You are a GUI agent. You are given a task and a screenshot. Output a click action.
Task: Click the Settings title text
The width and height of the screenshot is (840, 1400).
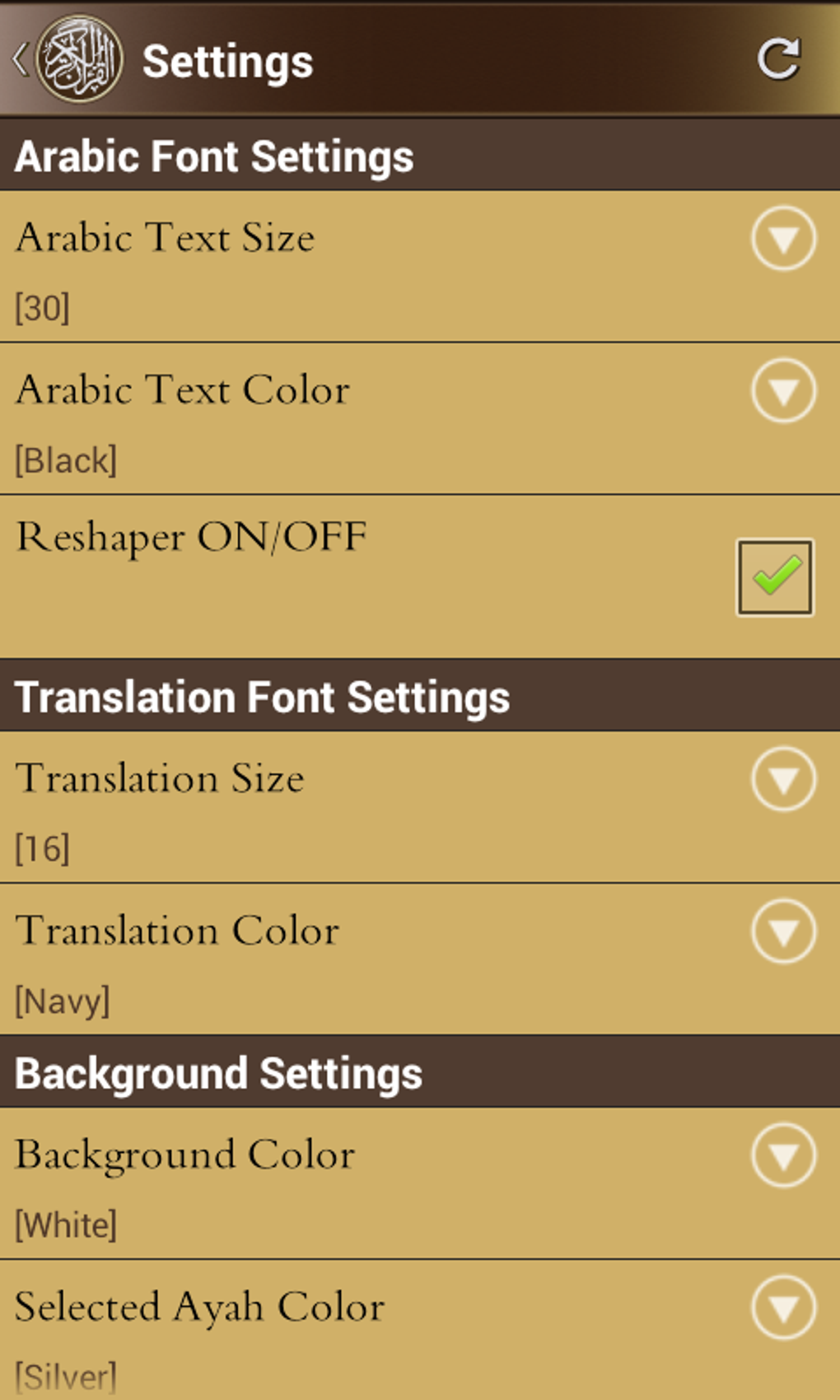point(227,62)
